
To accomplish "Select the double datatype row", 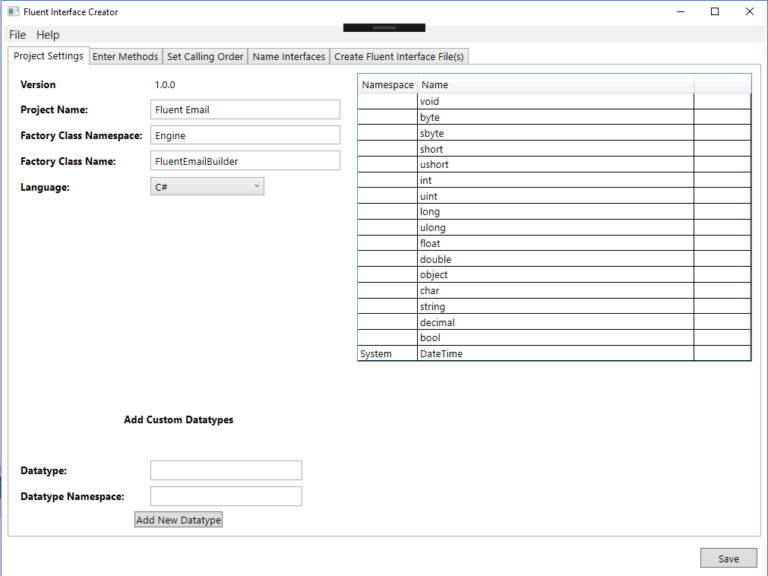I will coord(554,259).
